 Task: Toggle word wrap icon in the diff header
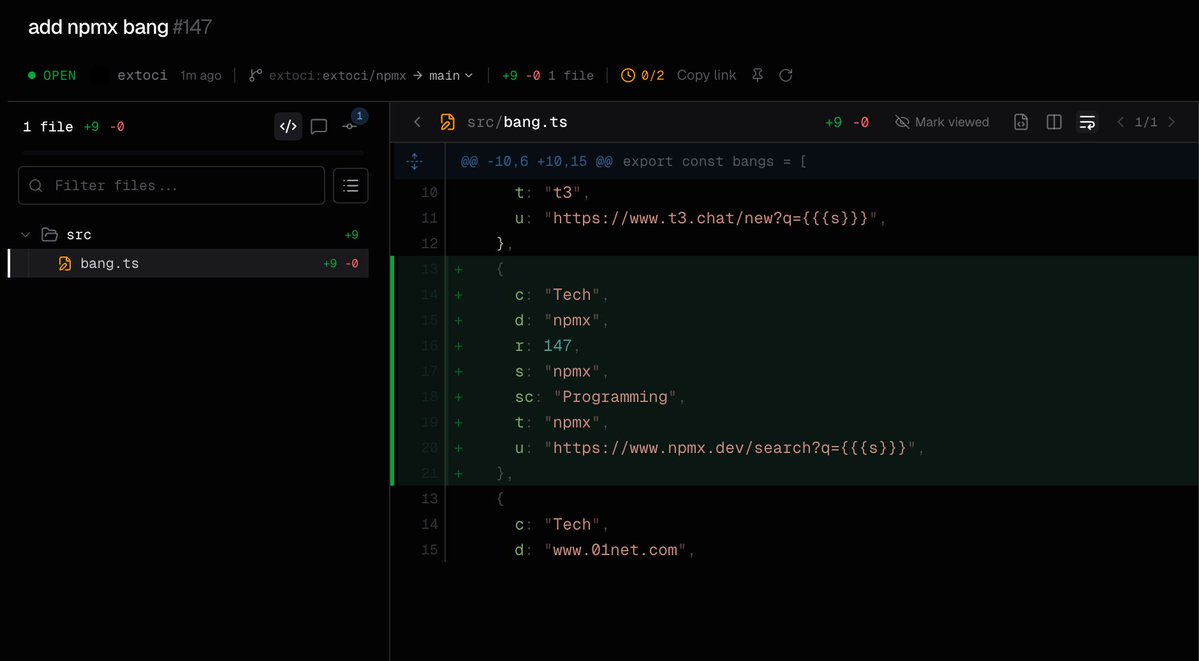coord(1087,122)
